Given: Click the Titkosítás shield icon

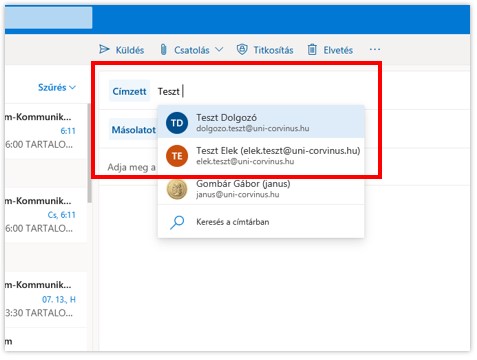Looking at the screenshot, I should click(242, 50).
